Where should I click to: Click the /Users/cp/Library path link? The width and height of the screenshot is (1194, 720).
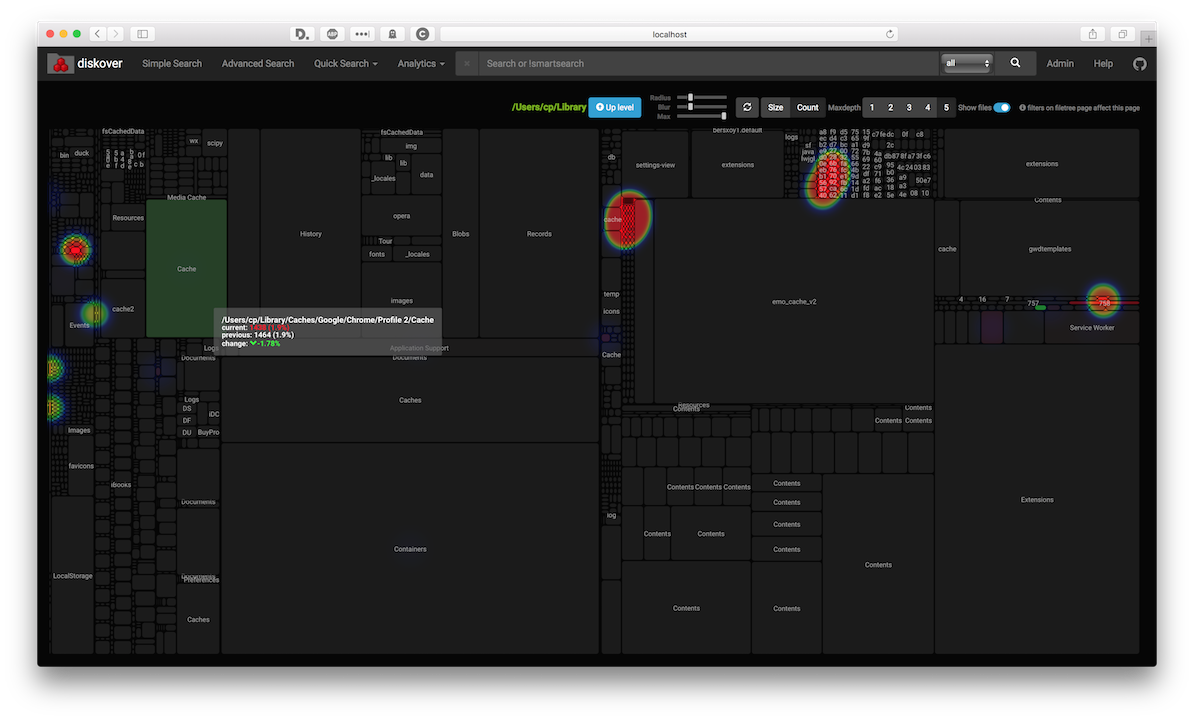click(x=548, y=107)
